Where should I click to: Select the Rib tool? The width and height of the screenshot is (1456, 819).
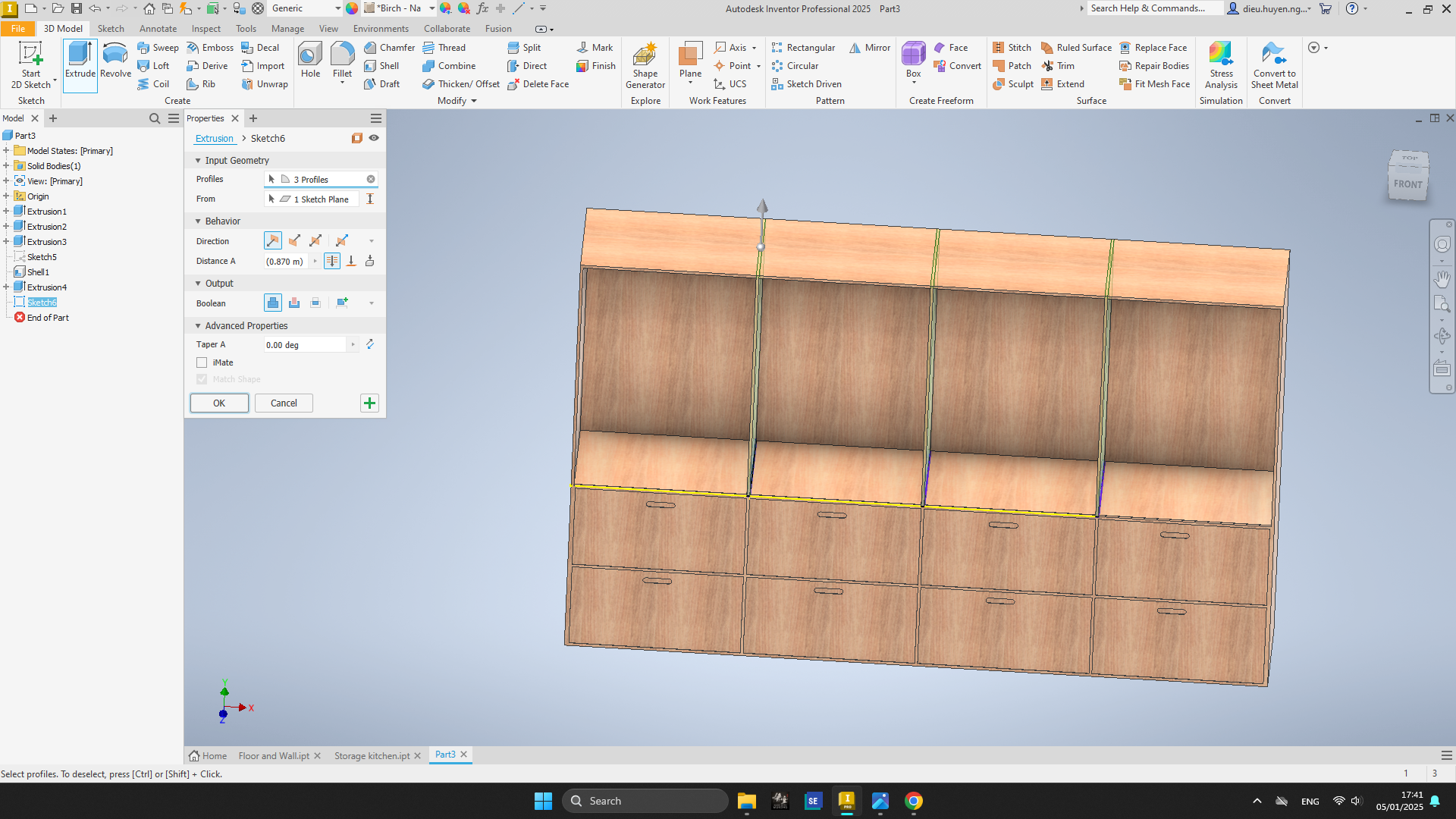(202, 84)
